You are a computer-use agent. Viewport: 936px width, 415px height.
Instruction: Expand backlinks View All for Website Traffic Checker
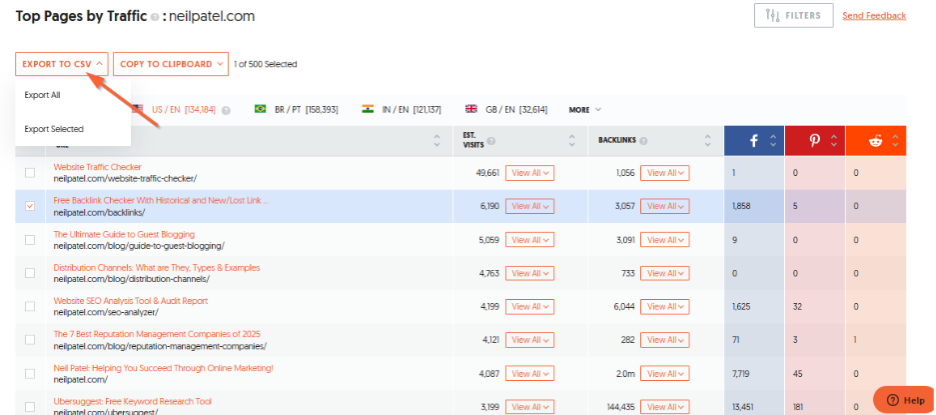click(665, 173)
